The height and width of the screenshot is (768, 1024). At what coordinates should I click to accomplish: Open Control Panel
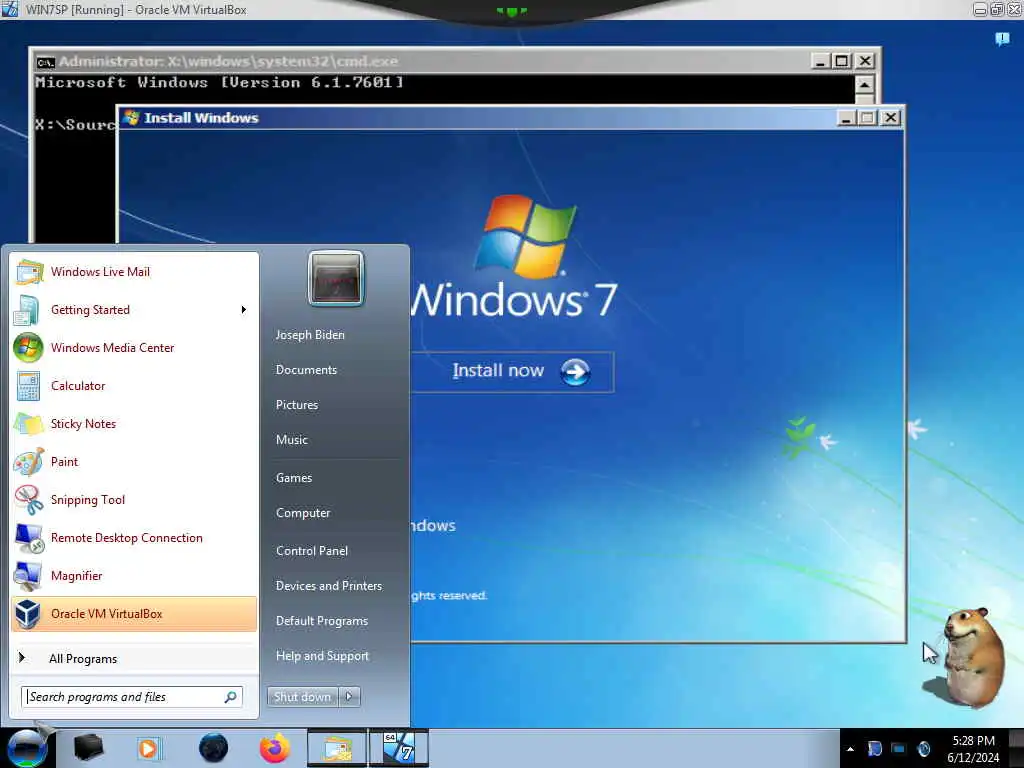coord(312,551)
